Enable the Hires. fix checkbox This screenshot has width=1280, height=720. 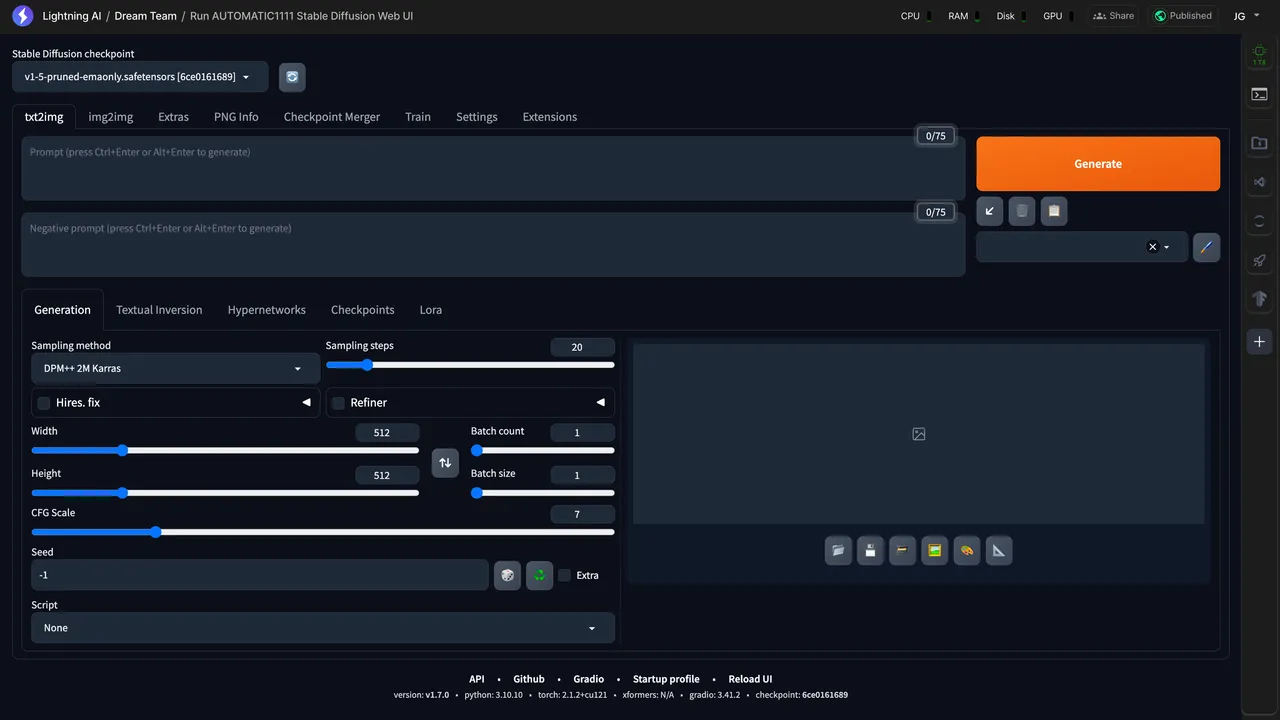pos(44,403)
